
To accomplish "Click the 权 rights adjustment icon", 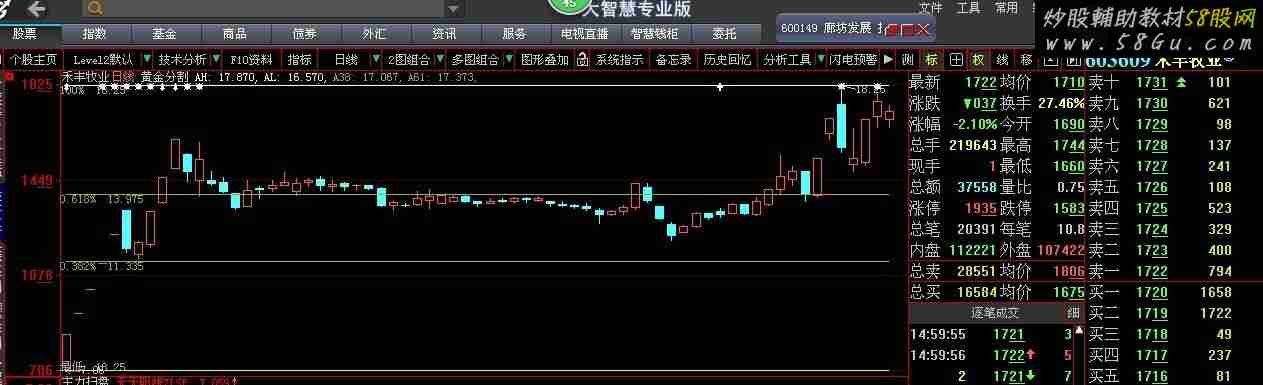I will coord(978,60).
